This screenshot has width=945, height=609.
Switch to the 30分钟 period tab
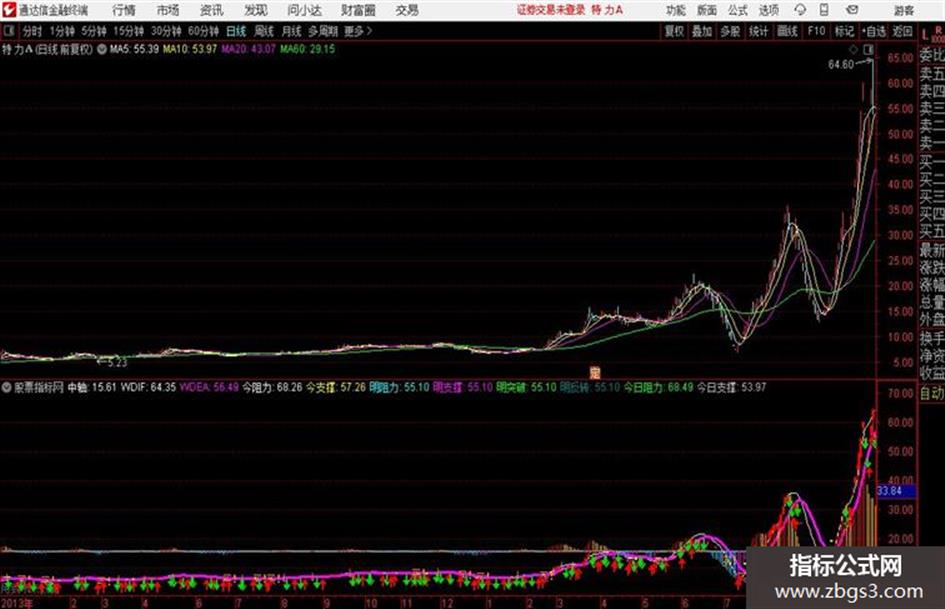[x=166, y=31]
